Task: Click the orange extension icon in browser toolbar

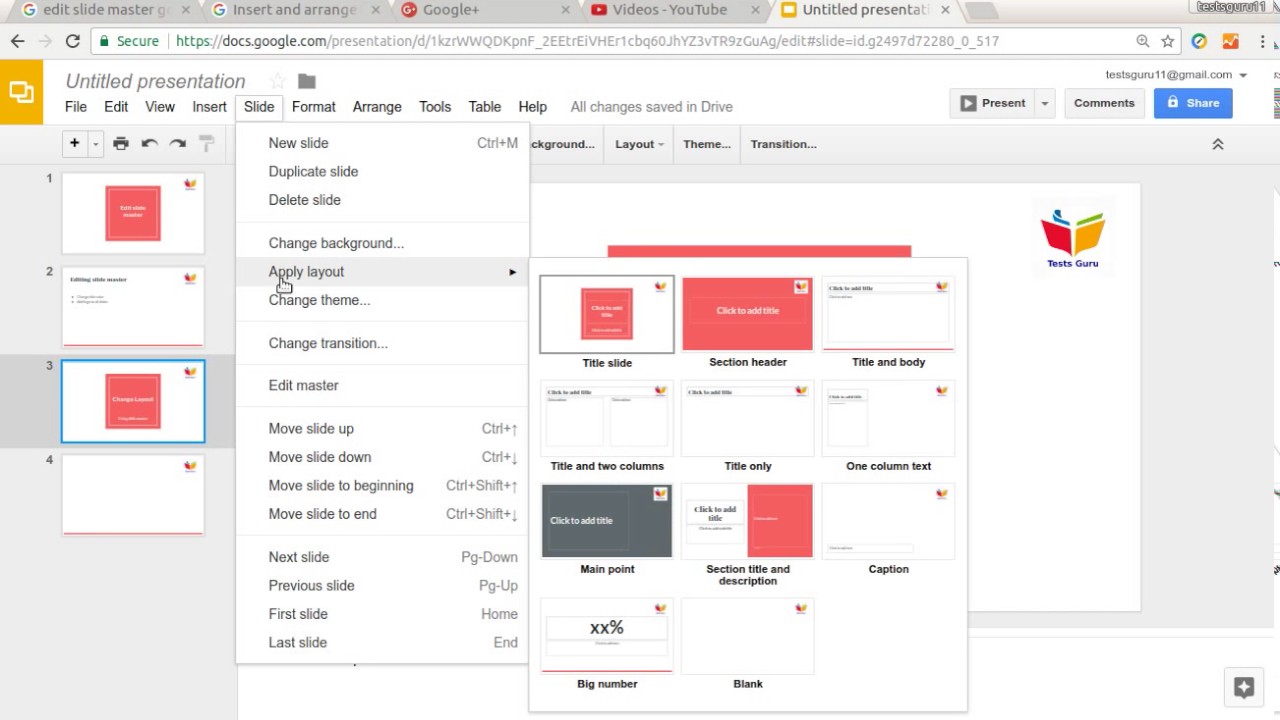Action: [1230, 41]
